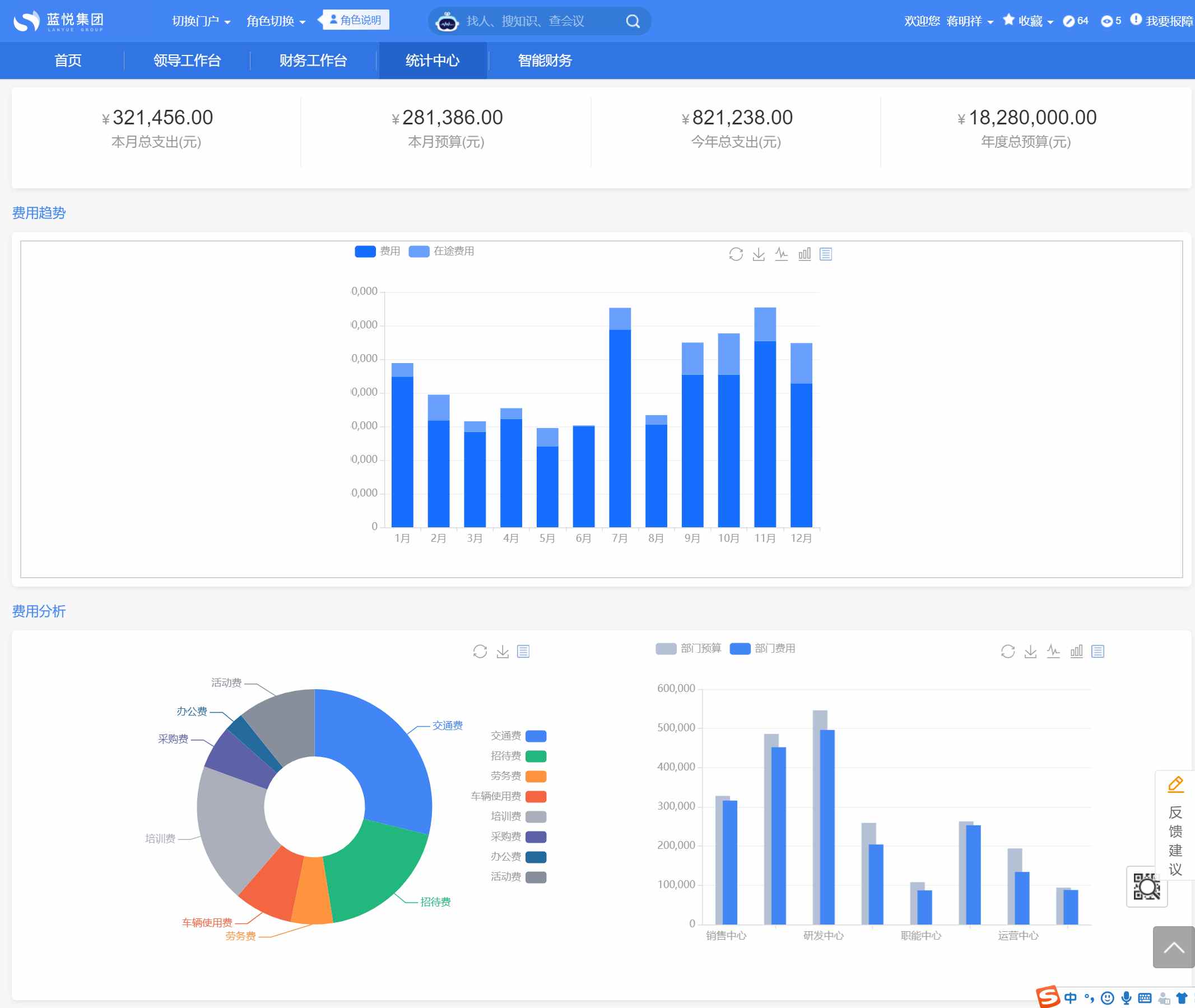1195x1008 pixels.
Task: Switch department chart to line view
Action: tap(1053, 652)
